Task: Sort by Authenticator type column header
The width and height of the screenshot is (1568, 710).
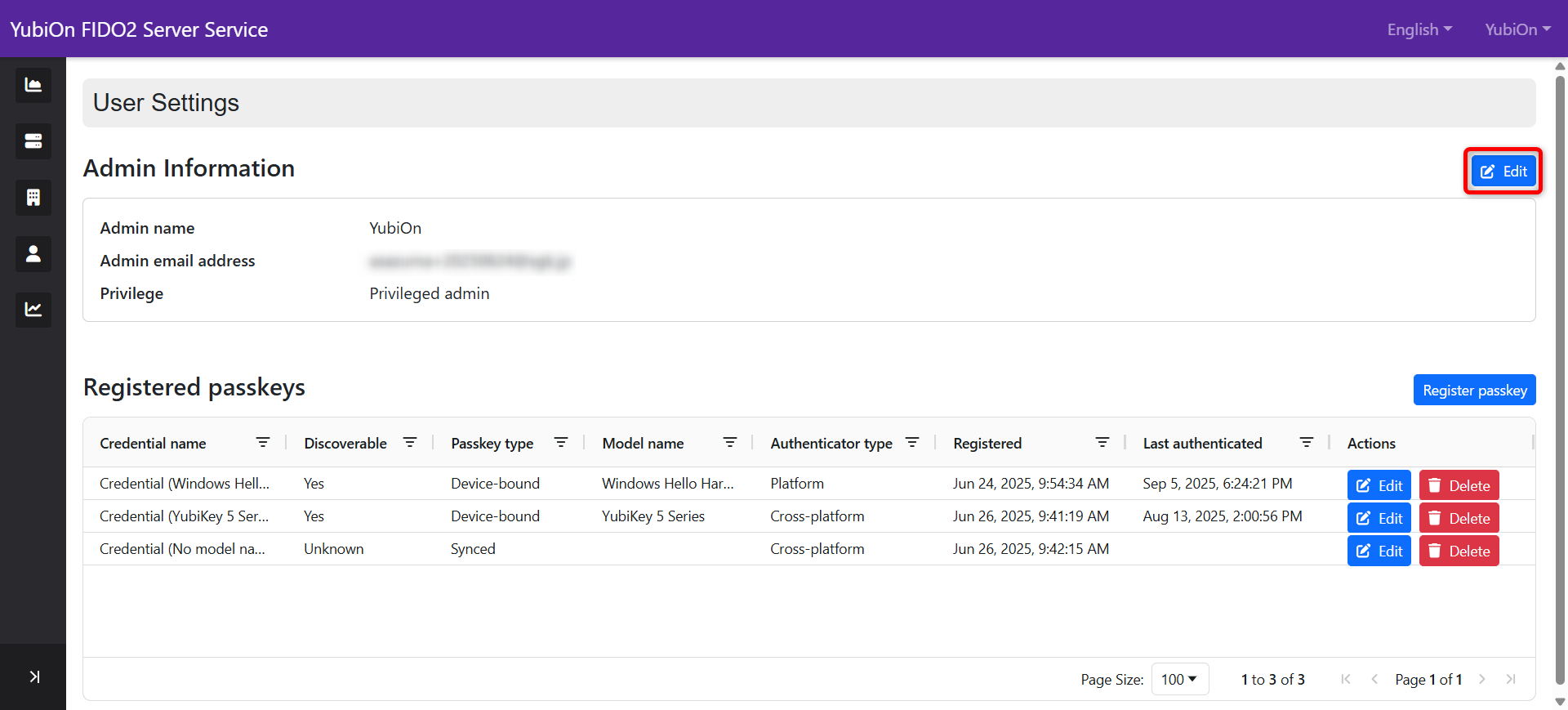Action: pyautogui.click(x=831, y=443)
